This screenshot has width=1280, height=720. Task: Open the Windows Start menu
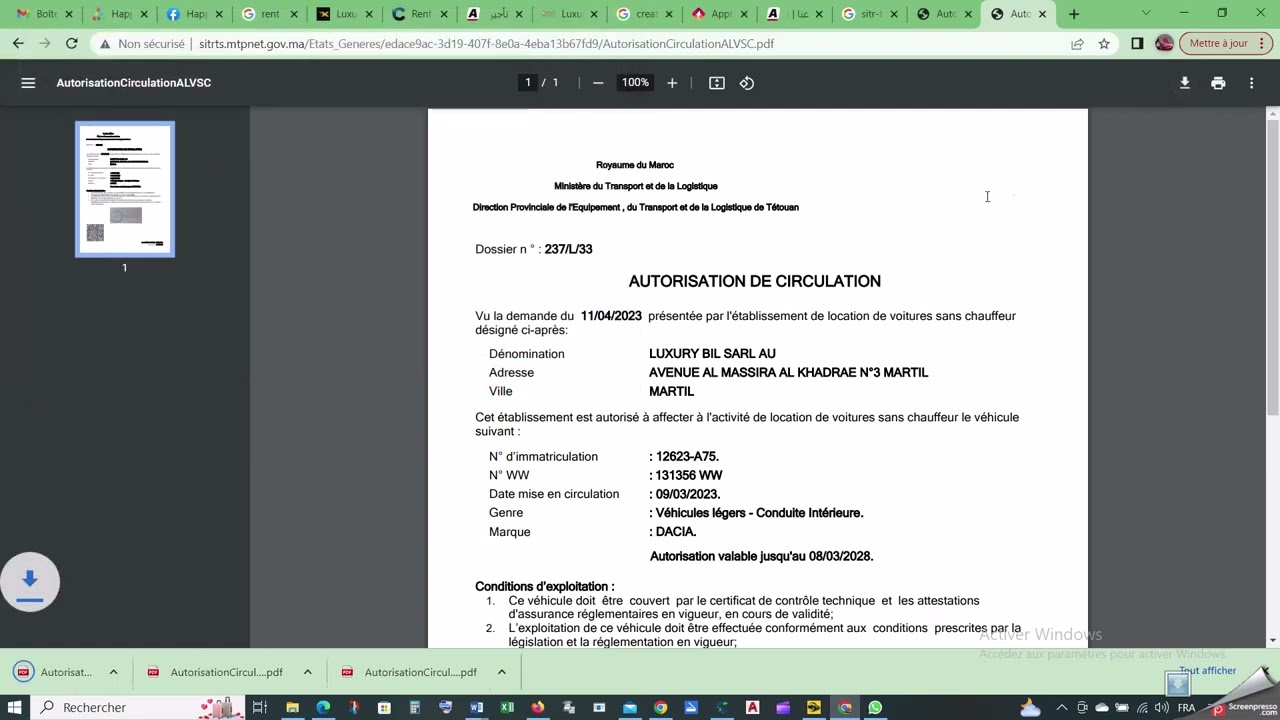click(15, 708)
